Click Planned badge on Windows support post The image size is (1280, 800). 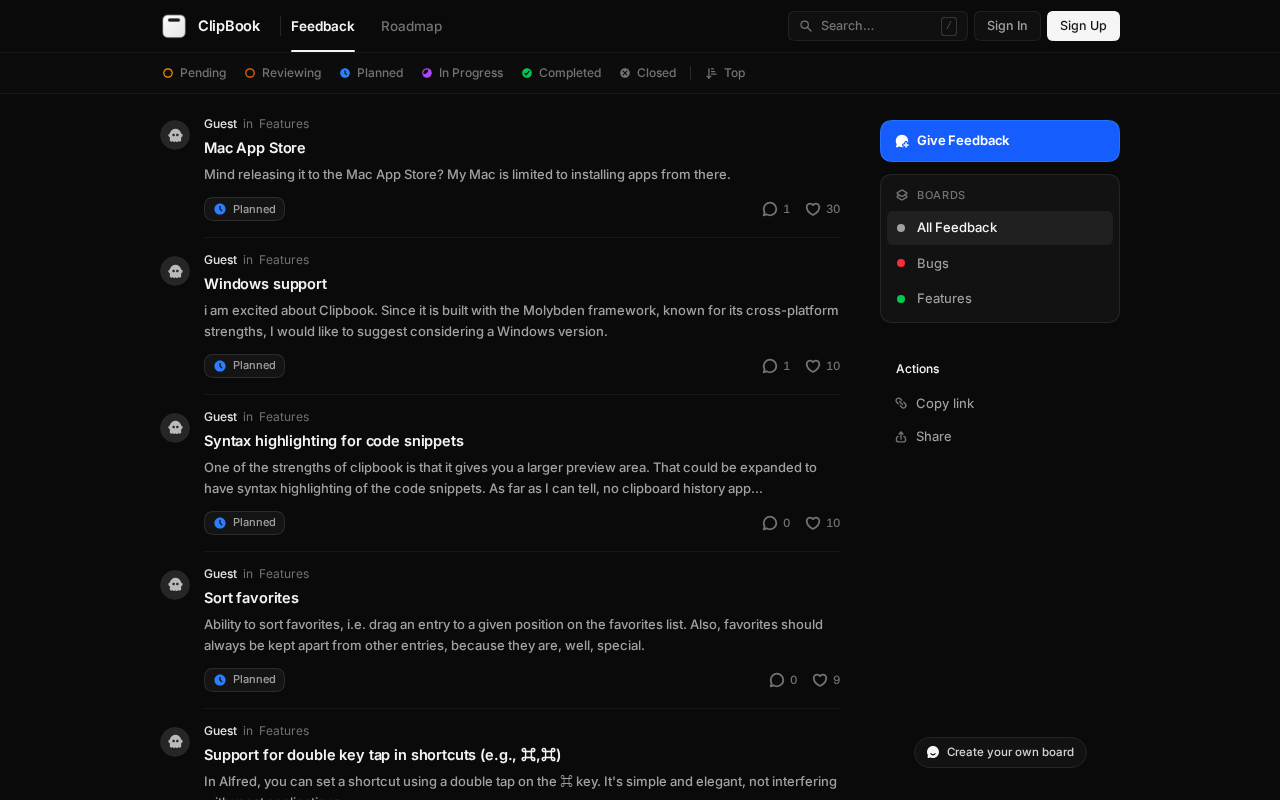click(x=244, y=366)
